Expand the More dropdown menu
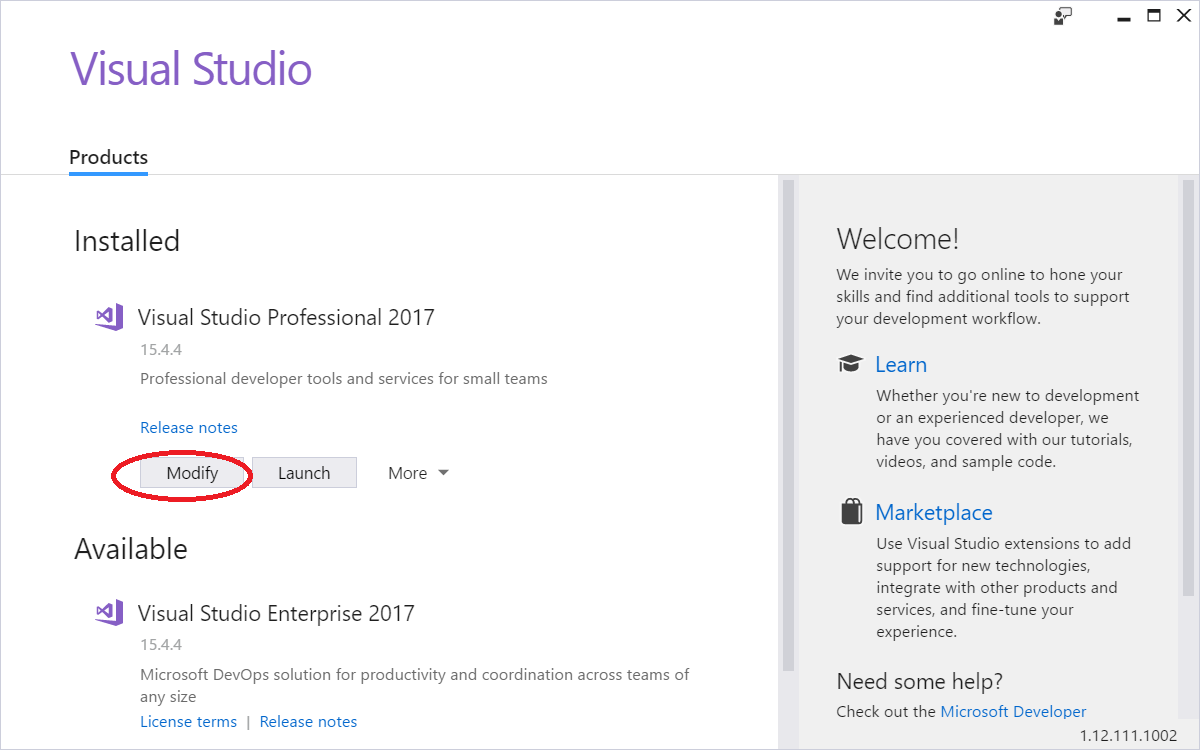Viewport: 1200px width, 750px height. [418, 473]
